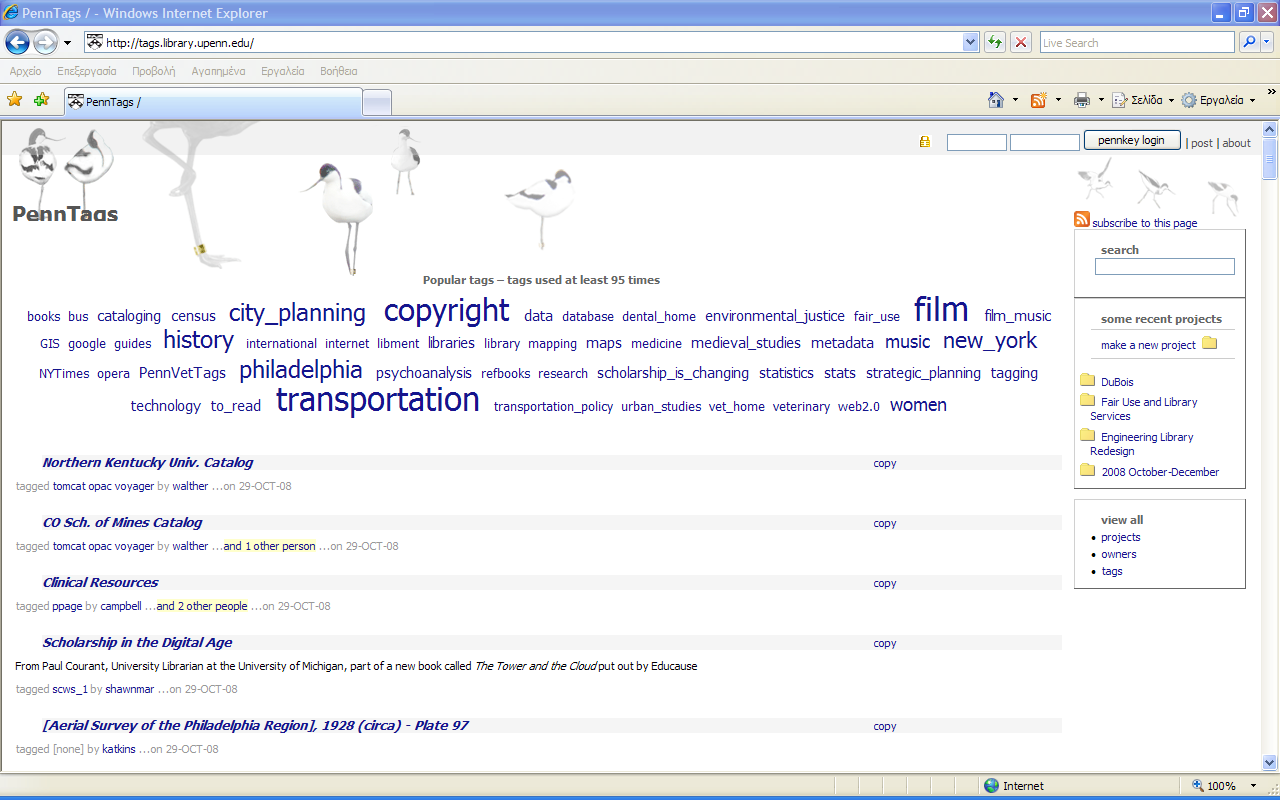This screenshot has height=800, width=1280.
Task: Open the Print dropdown arrow
Action: 1101,100
